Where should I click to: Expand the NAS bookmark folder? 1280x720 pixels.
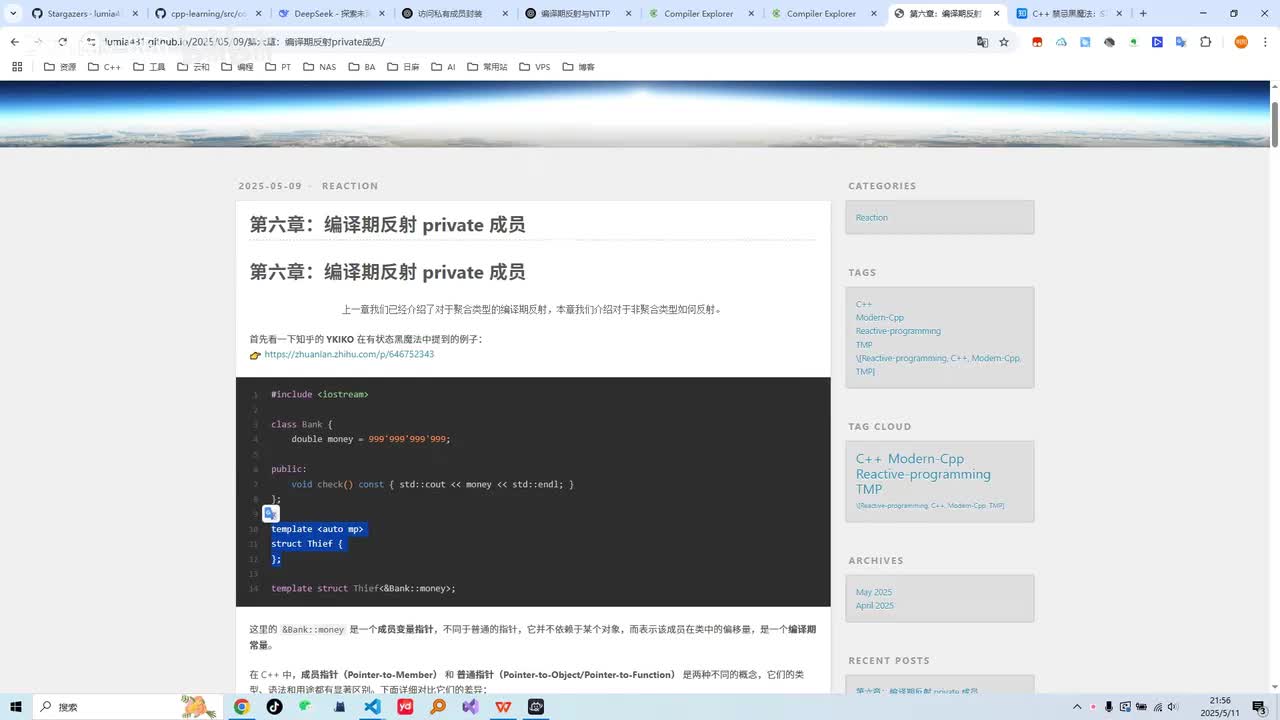(x=319, y=67)
